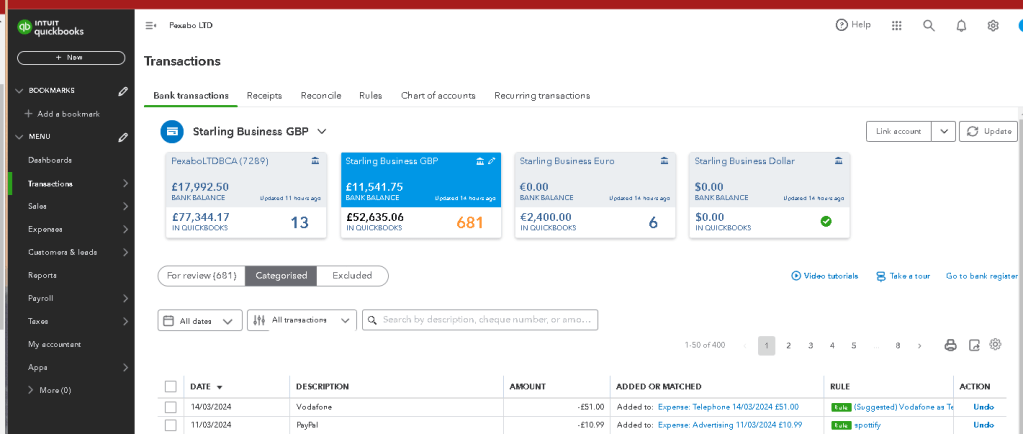
Task: Open the settings gear in the header
Action: pyautogui.click(x=993, y=25)
